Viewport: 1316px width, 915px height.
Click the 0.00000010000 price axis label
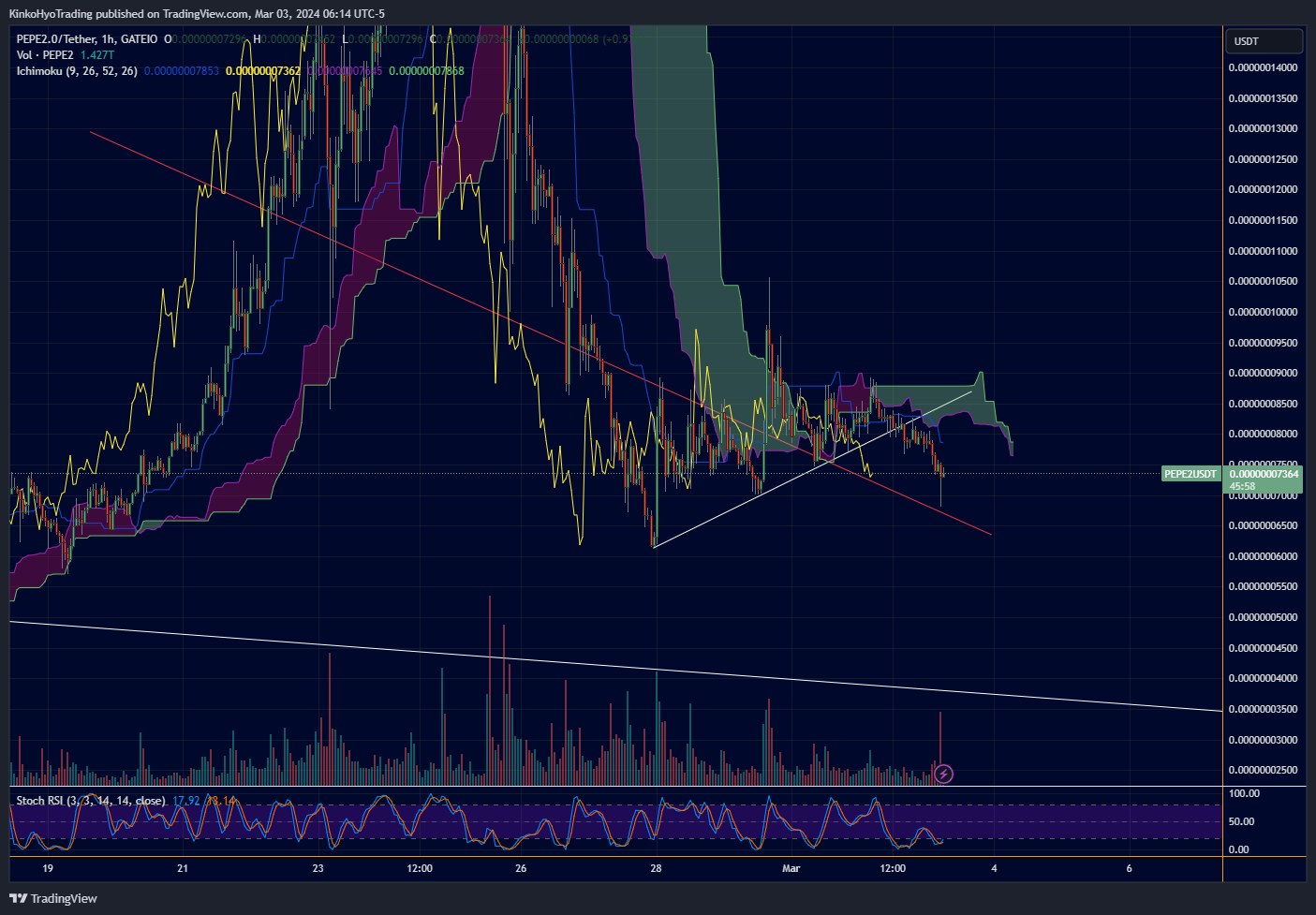click(1263, 312)
